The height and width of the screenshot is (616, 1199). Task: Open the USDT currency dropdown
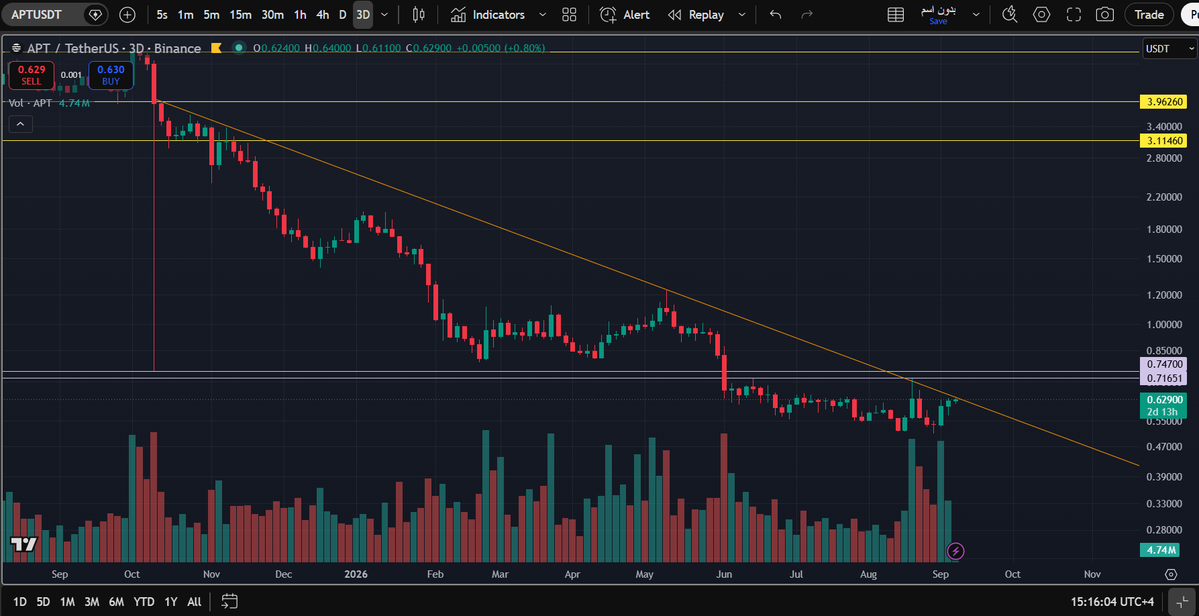click(1168, 48)
